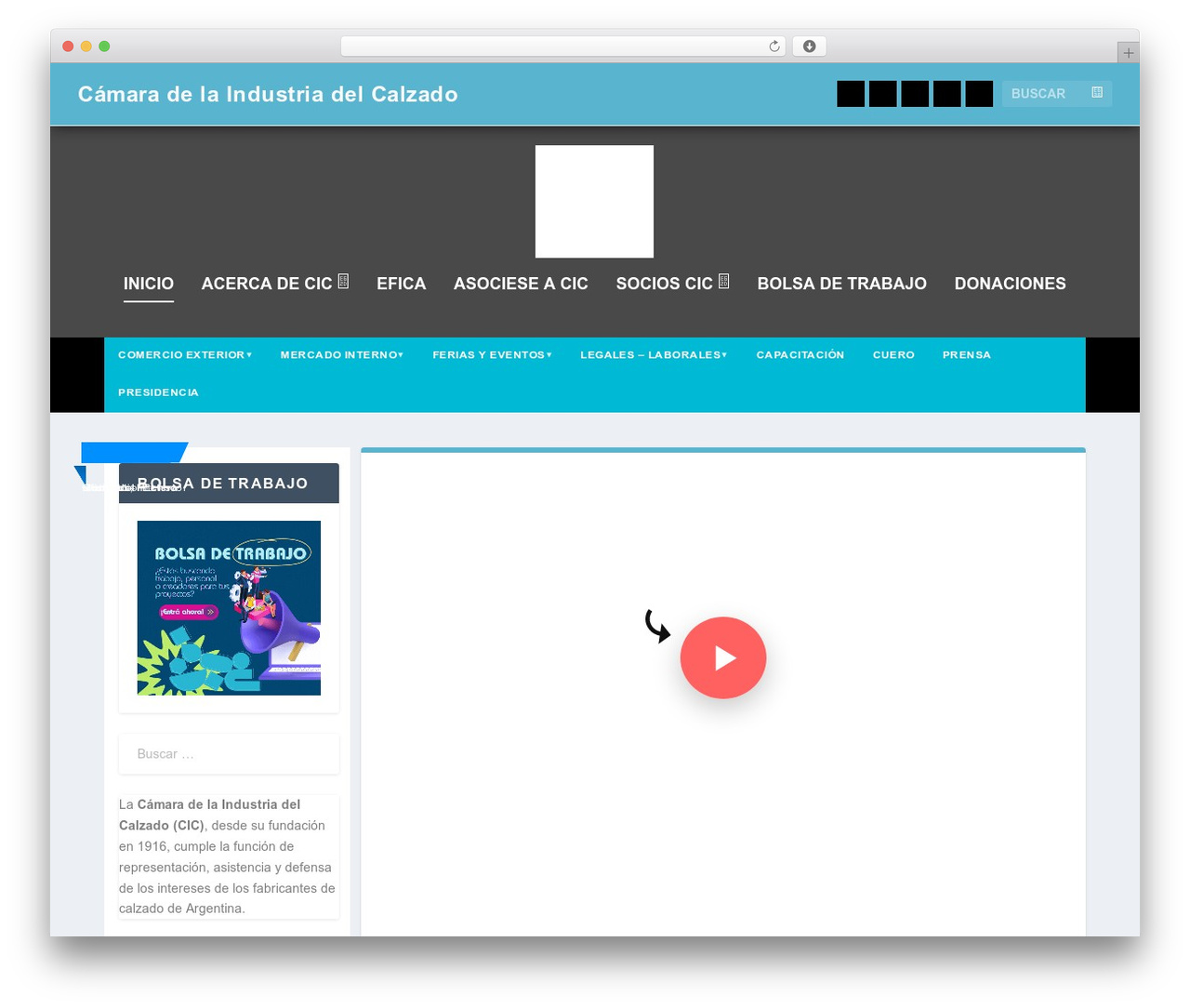Open DONACIONES menu item
This screenshot has width=1190, height=1008.
1011,284
